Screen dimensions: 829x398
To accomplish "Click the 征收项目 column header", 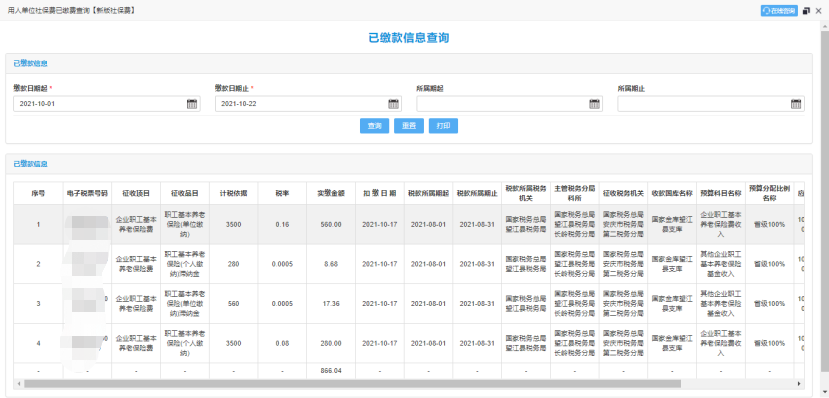I will [x=136, y=193].
